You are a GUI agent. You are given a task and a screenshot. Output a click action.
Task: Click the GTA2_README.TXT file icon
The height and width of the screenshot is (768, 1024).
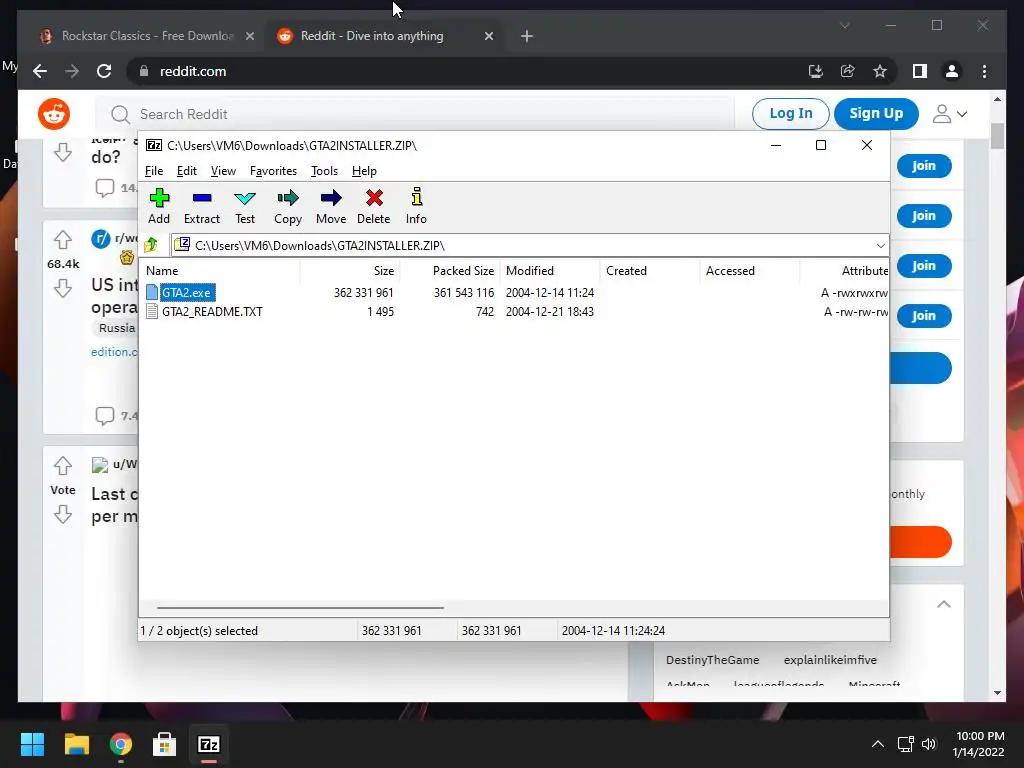pyautogui.click(x=152, y=312)
